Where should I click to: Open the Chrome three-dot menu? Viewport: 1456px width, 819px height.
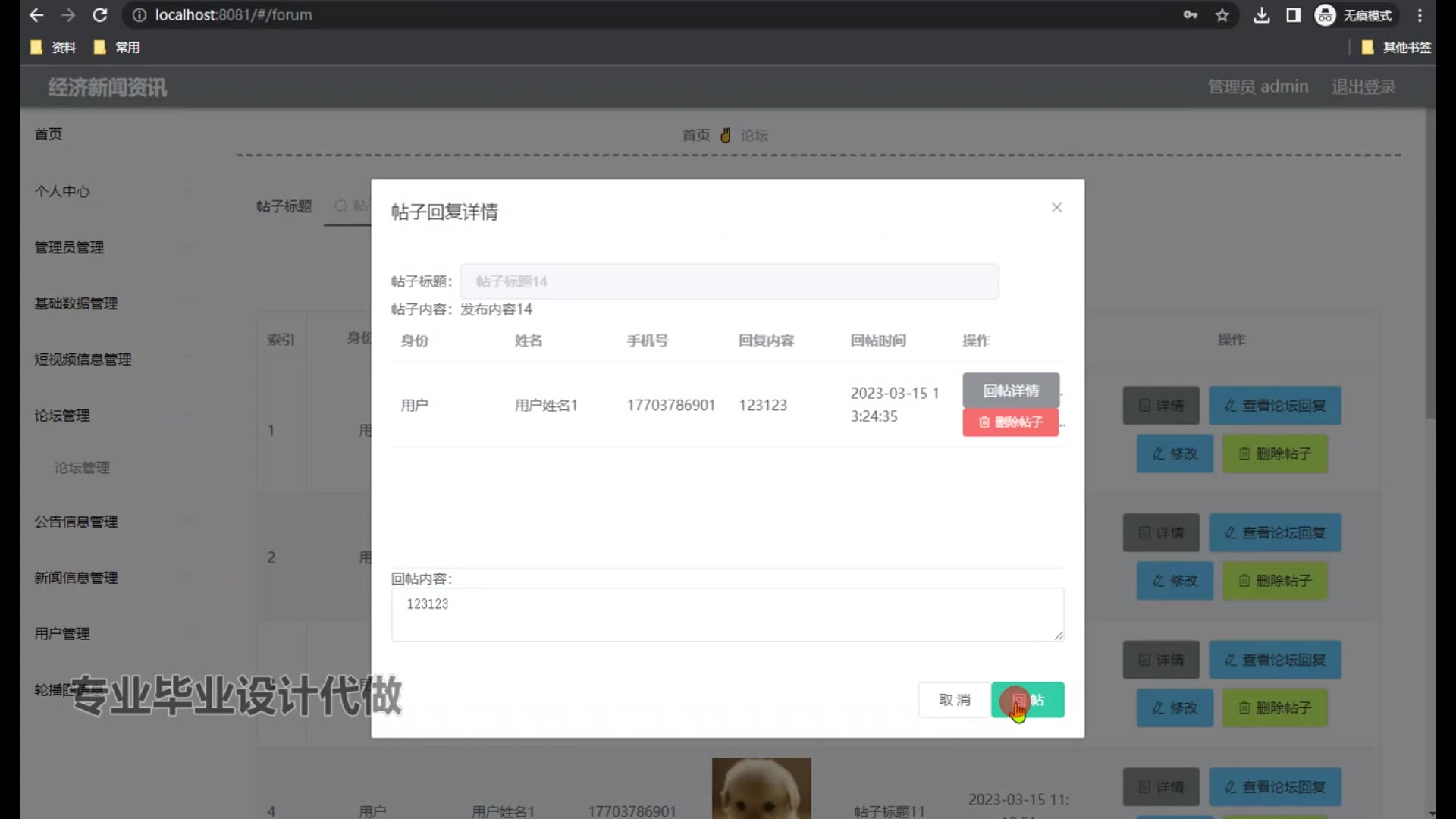tap(1420, 15)
